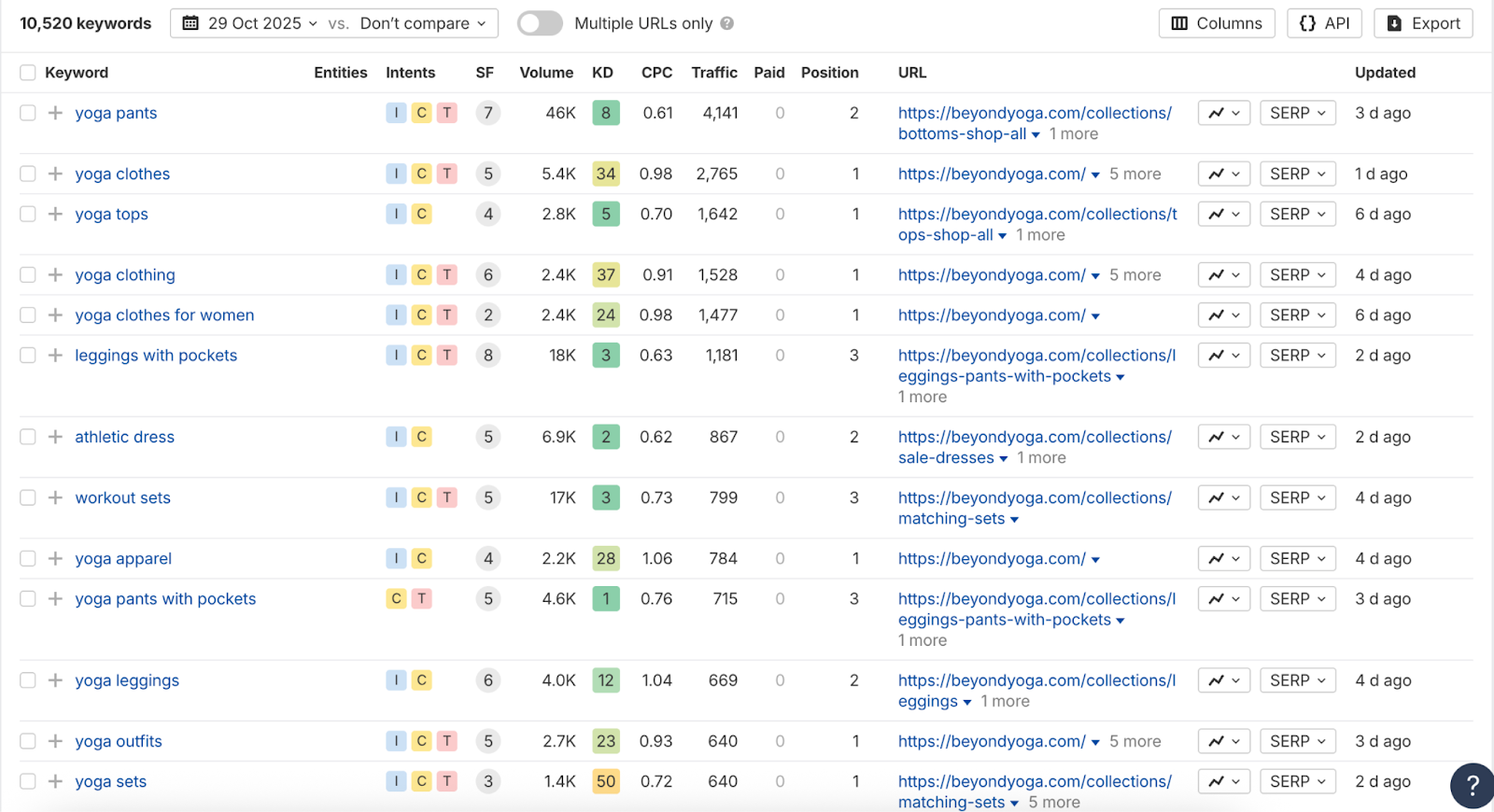1494x812 pixels.
Task: Click the KD 34 badge for yoga clothes
Action: click(606, 174)
